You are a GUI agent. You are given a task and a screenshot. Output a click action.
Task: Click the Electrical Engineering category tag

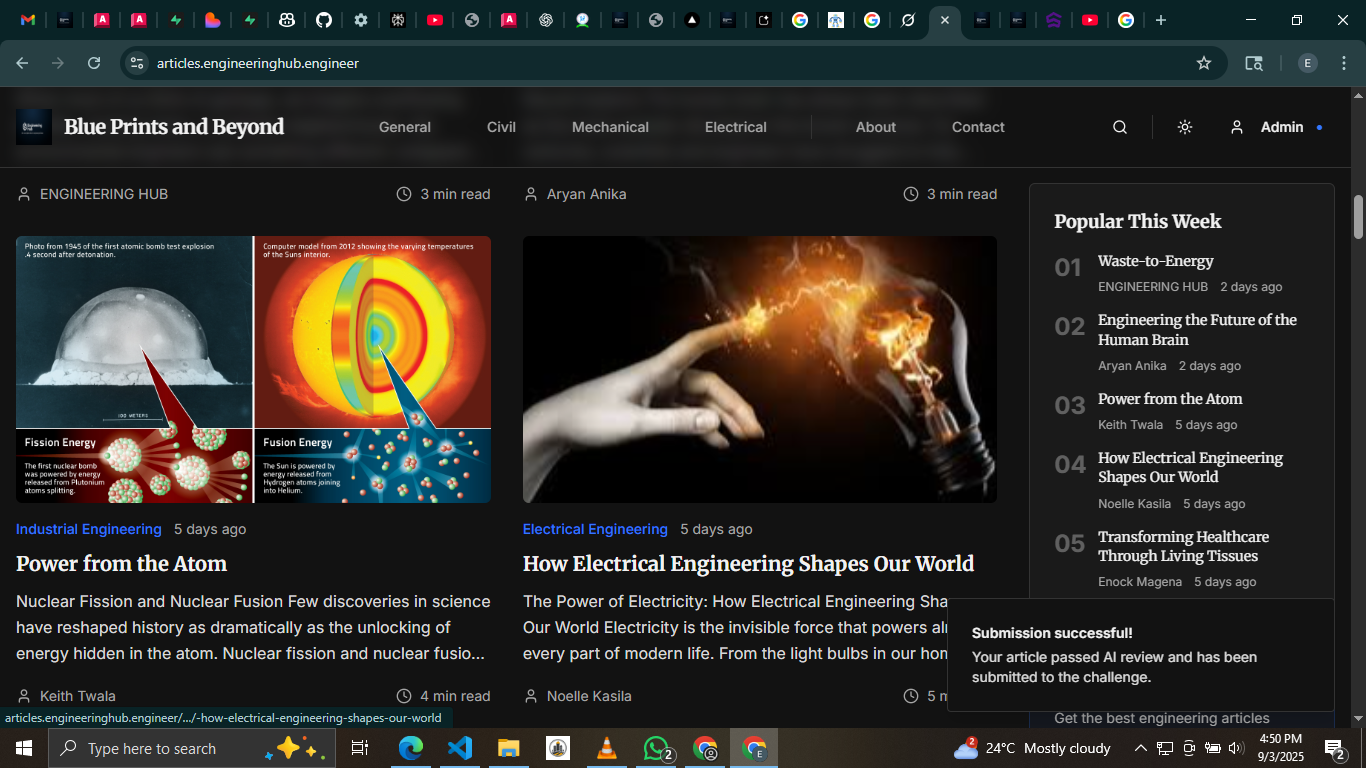[595, 529]
